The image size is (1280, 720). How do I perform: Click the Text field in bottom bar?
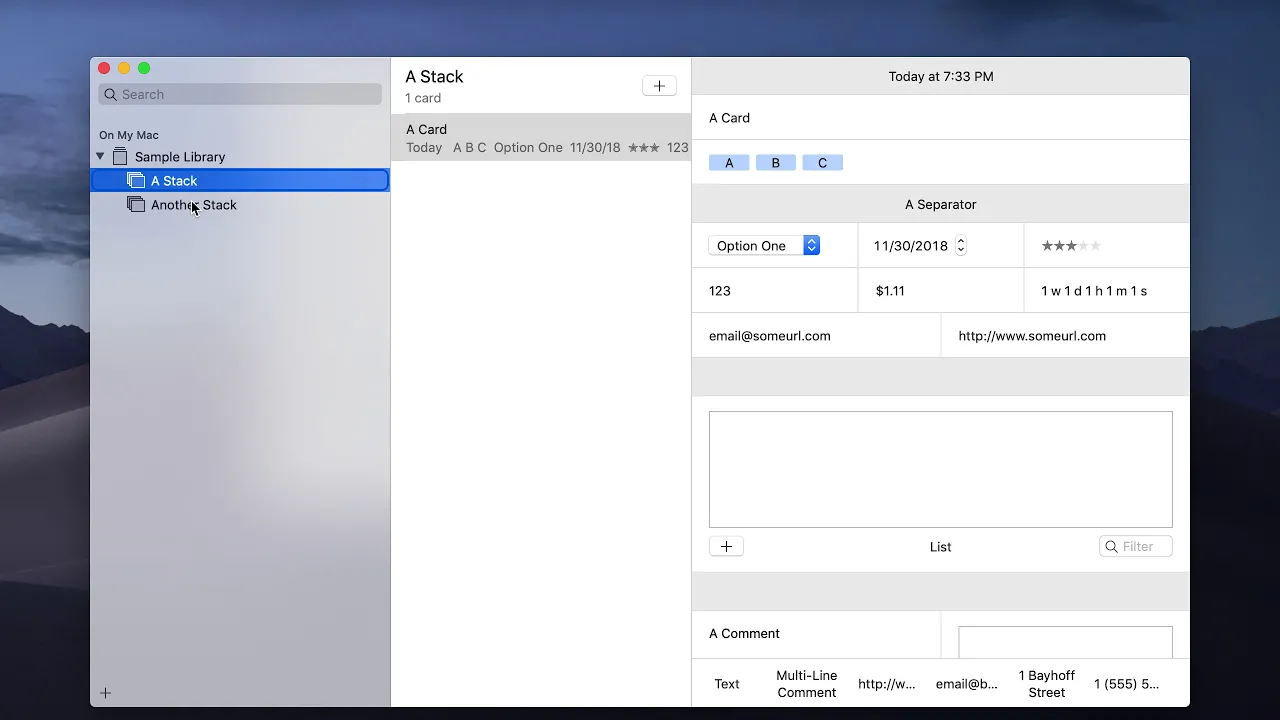[x=727, y=684]
